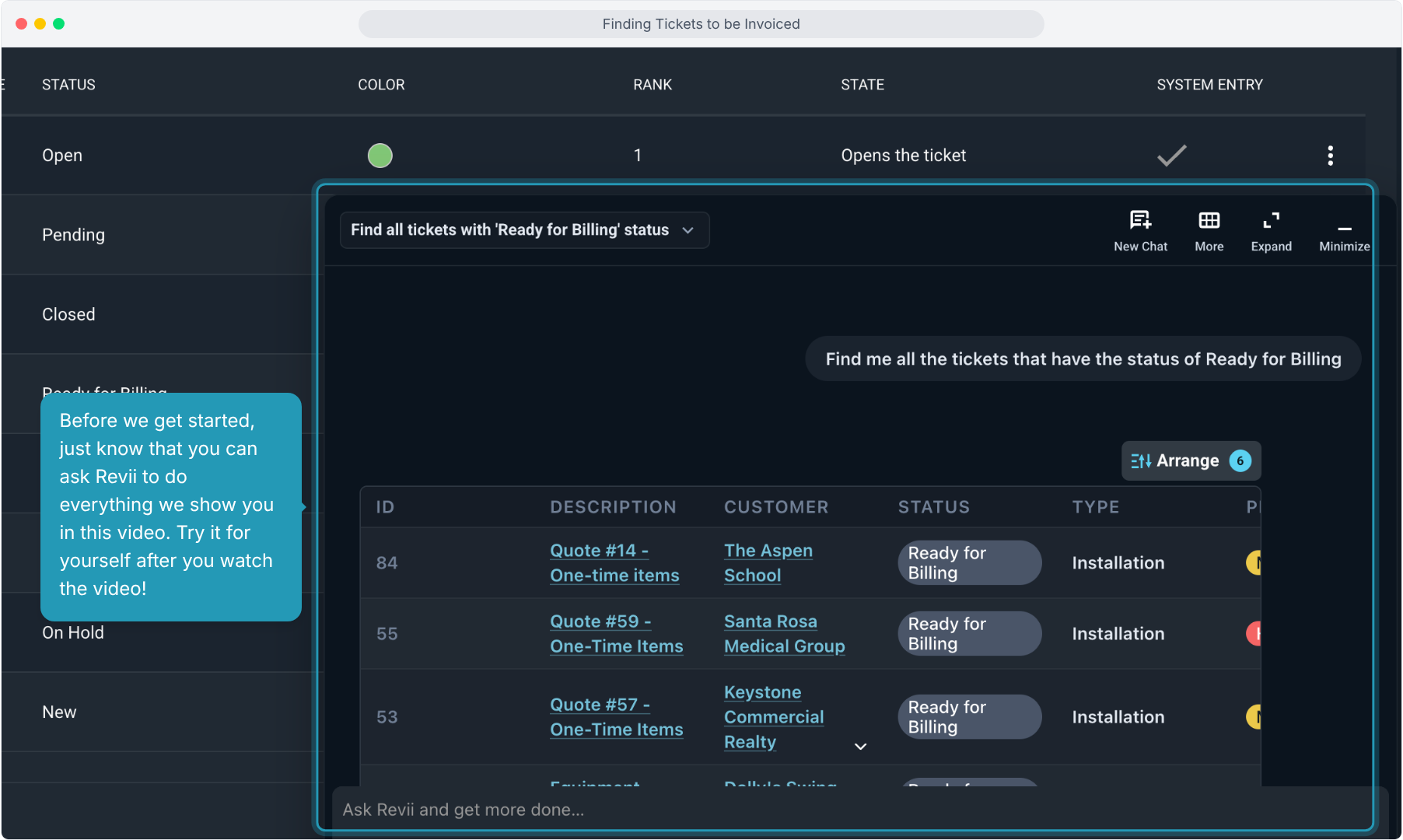
Task: Open the chat title dropdown 'Find all tickets'
Action: 524,230
